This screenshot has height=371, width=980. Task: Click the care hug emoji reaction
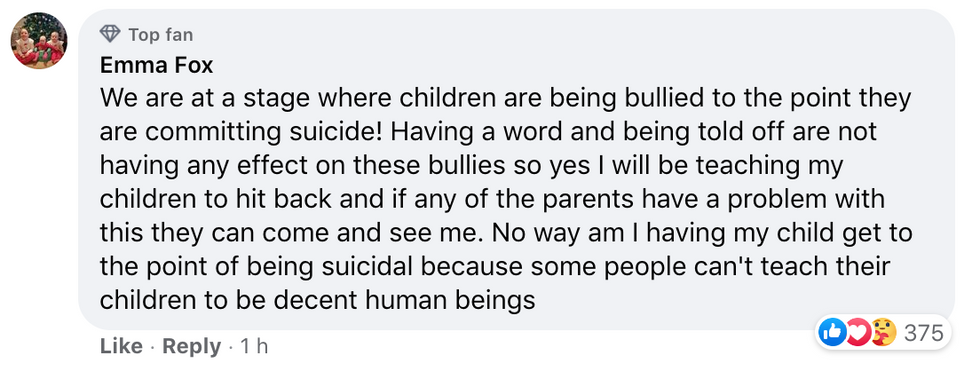882,332
